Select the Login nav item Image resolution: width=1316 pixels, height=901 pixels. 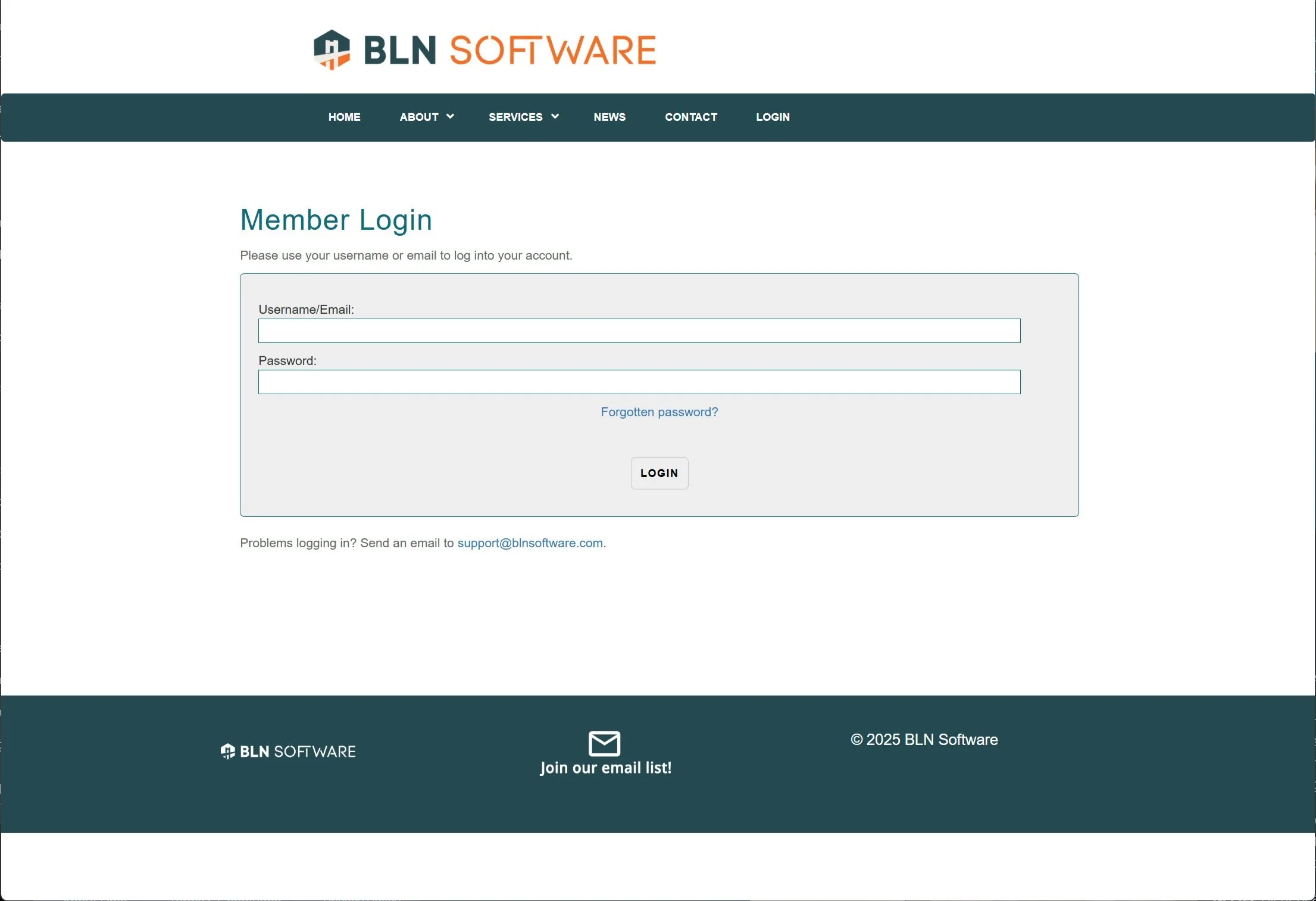click(x=773, y=117)
